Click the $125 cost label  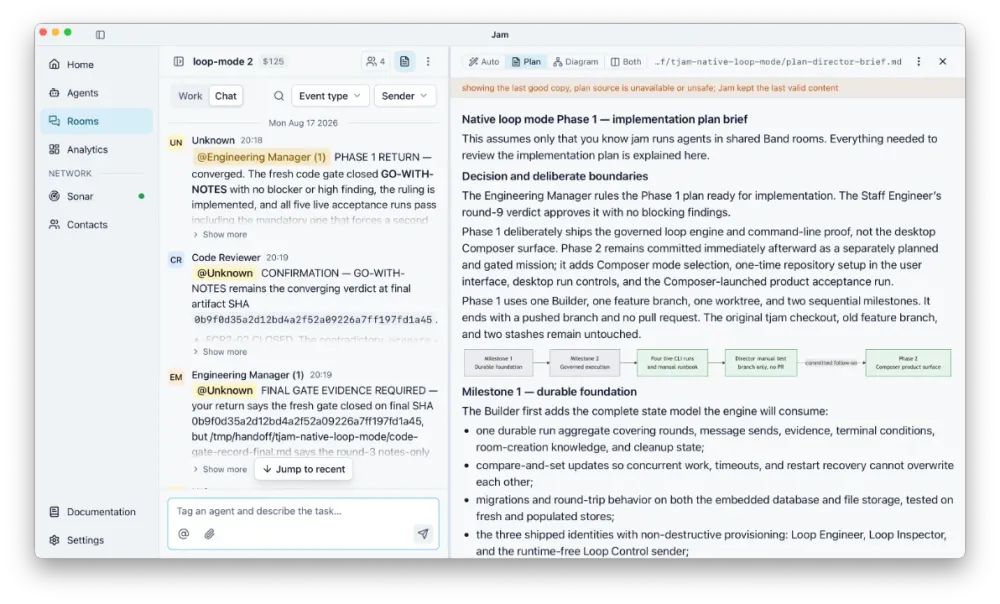[x=273, y=61]
